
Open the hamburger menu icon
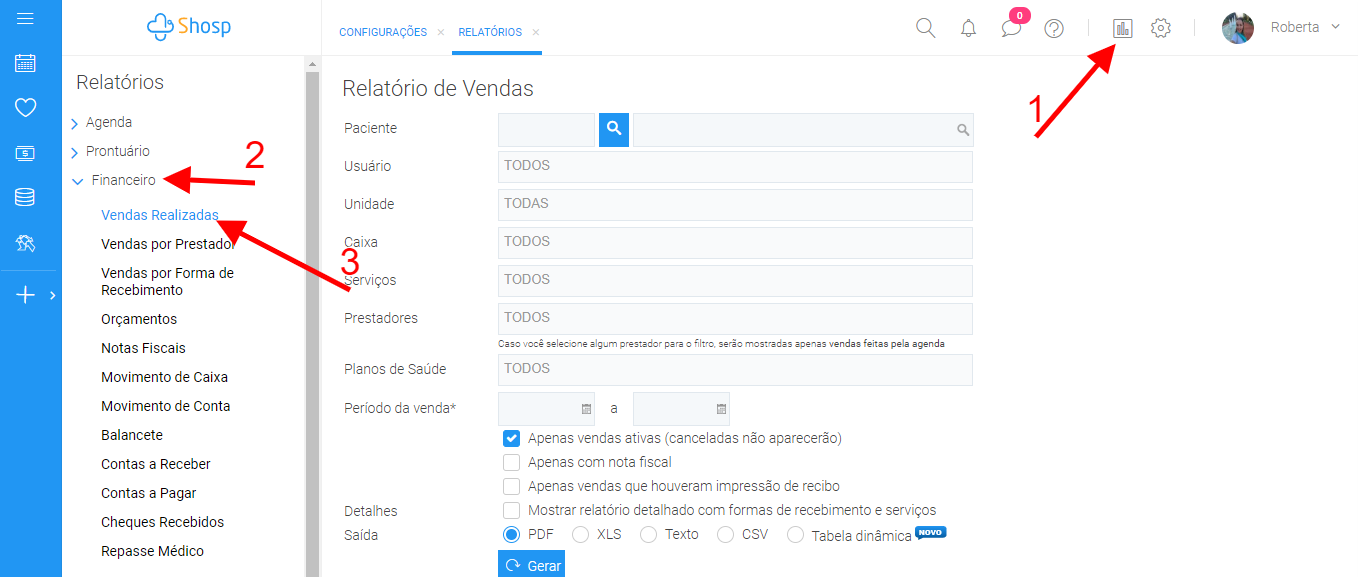coord(25,19)
